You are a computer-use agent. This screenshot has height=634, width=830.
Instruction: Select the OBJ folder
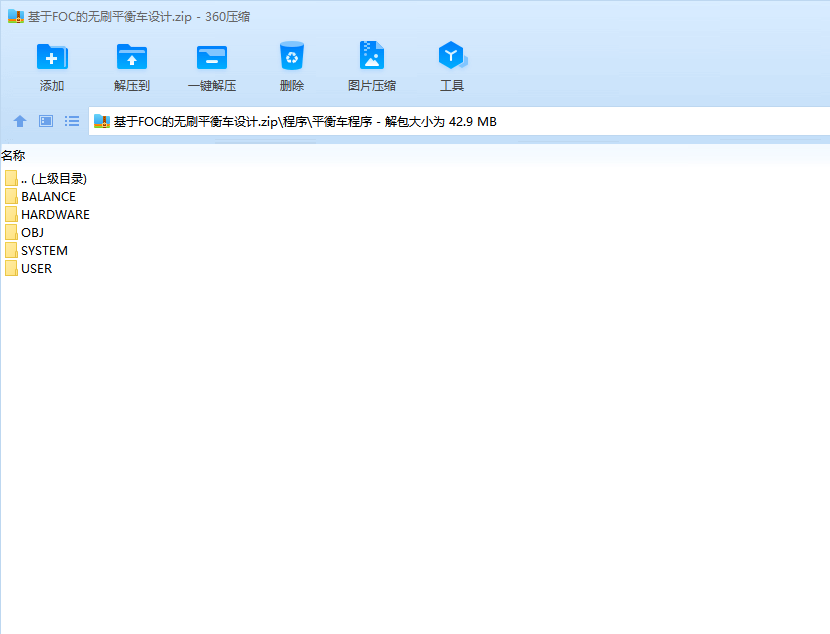[x=24, y=232]
